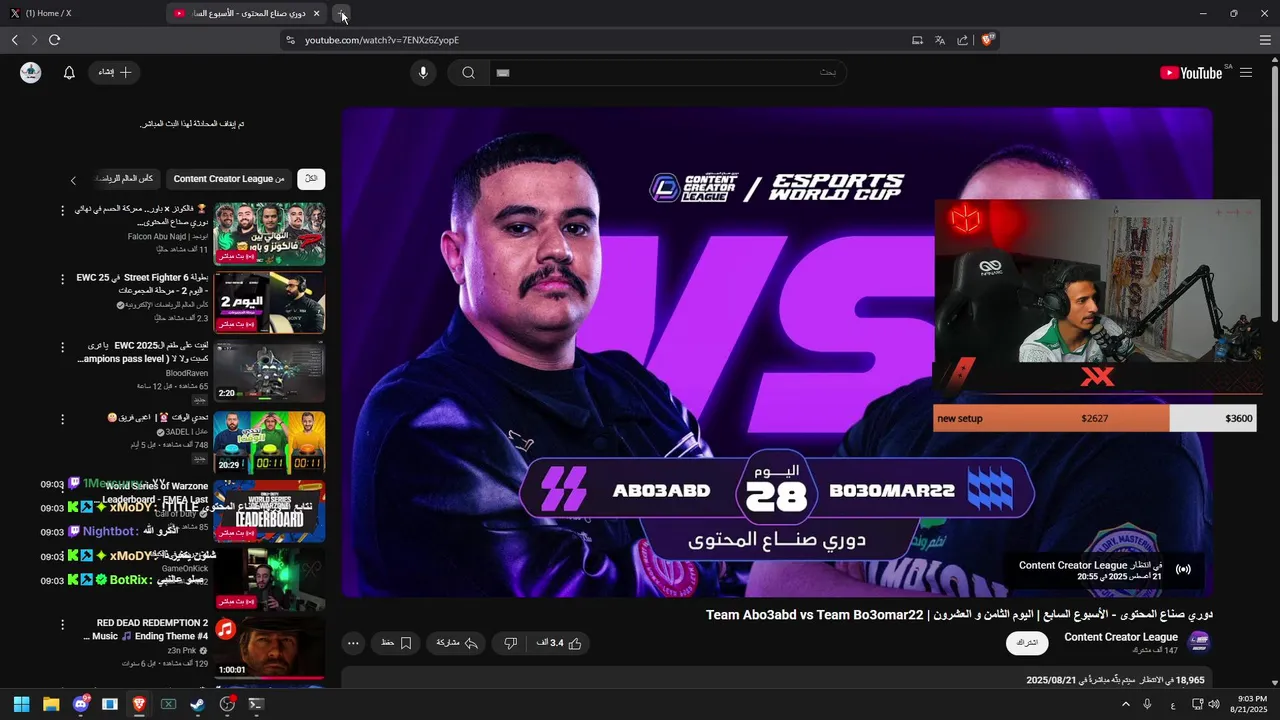Click the subscribe 'اشتراك' button
The height and width of the screenshot is (720, 1280).
pyautogui.click(x=1027, y=643)
